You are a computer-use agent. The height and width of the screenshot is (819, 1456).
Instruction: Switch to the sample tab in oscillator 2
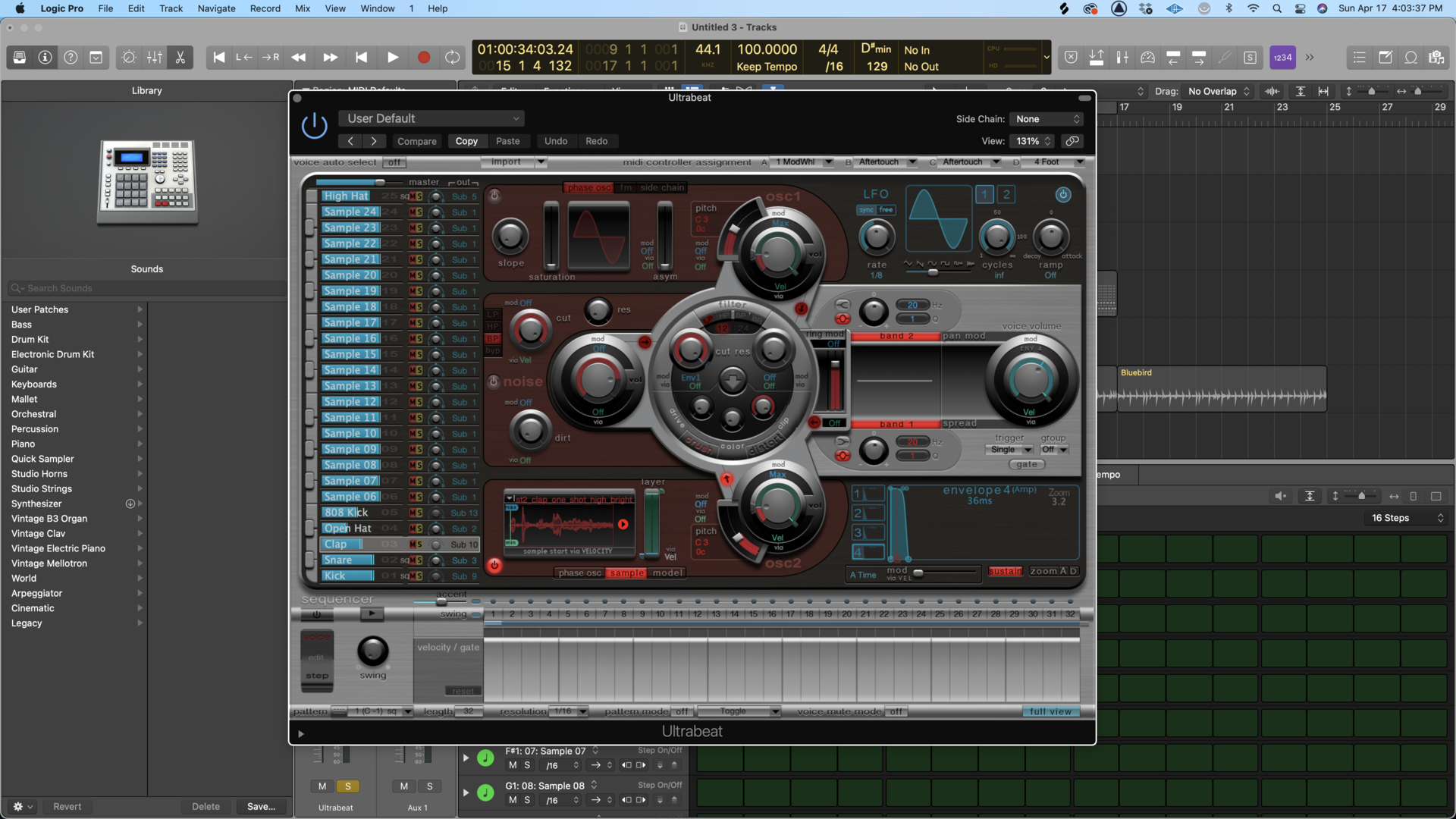click(626, 573)
